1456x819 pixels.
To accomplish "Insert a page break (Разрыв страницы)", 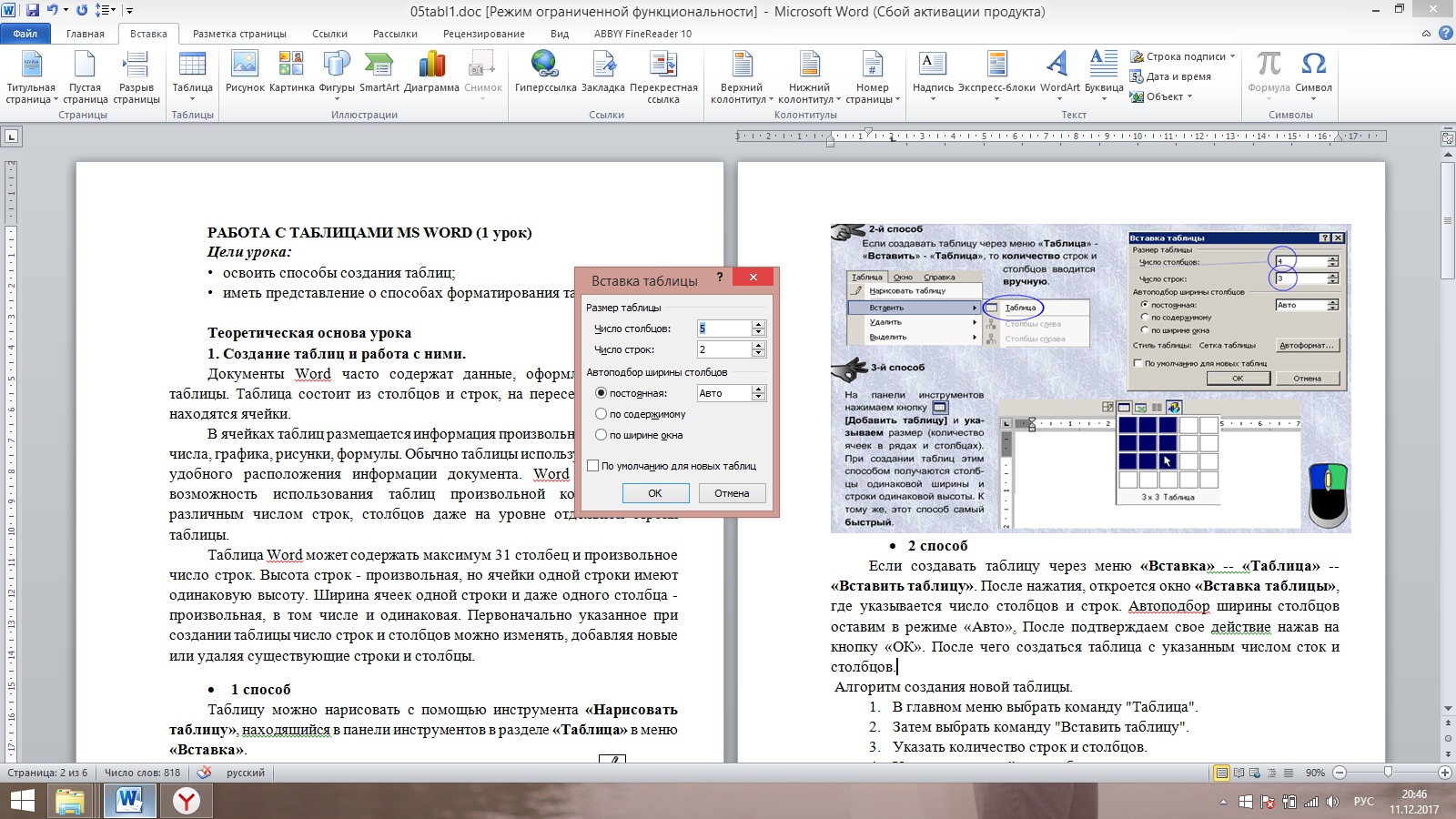I will coord(136,77).
